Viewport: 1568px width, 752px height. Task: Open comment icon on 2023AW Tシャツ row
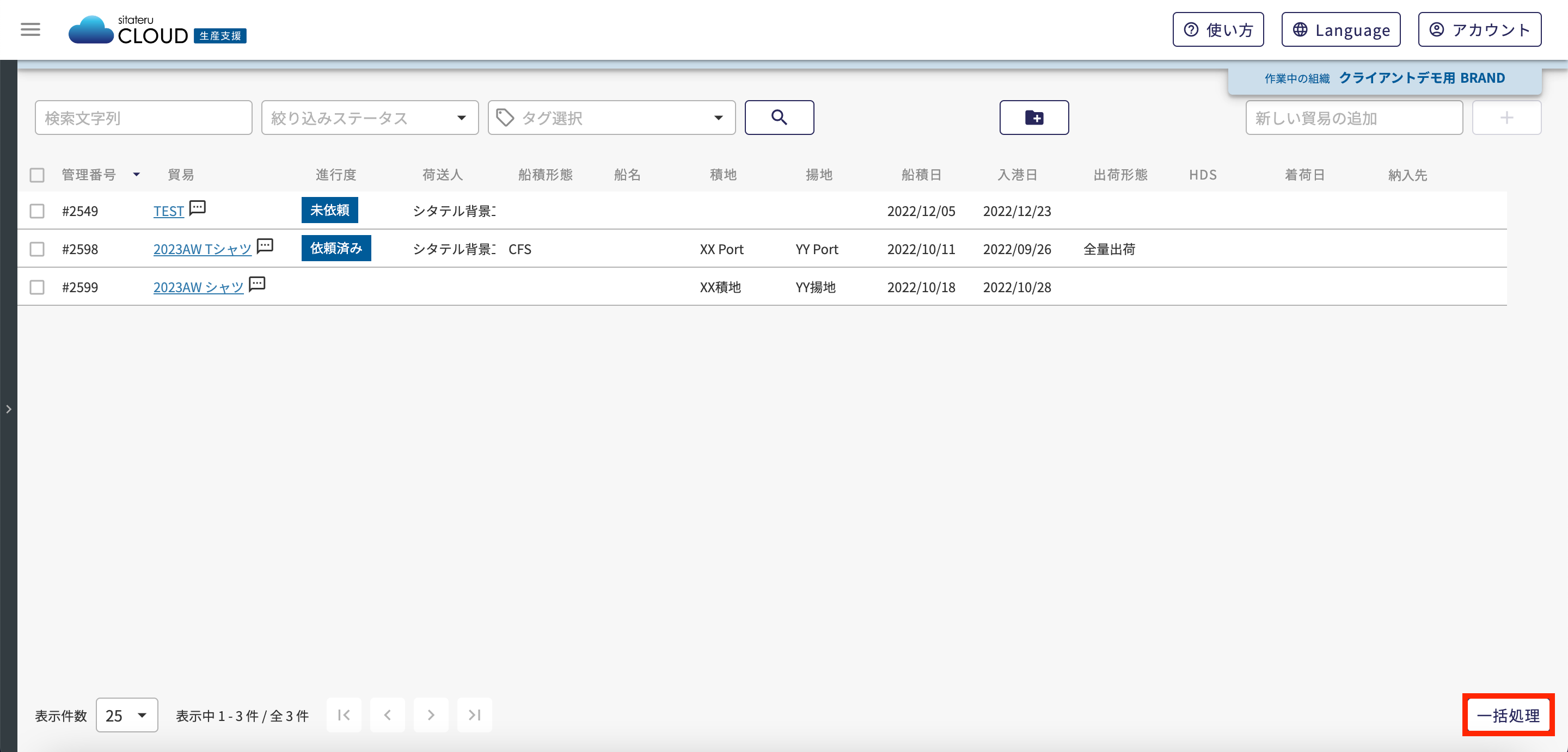pos(265,246)
